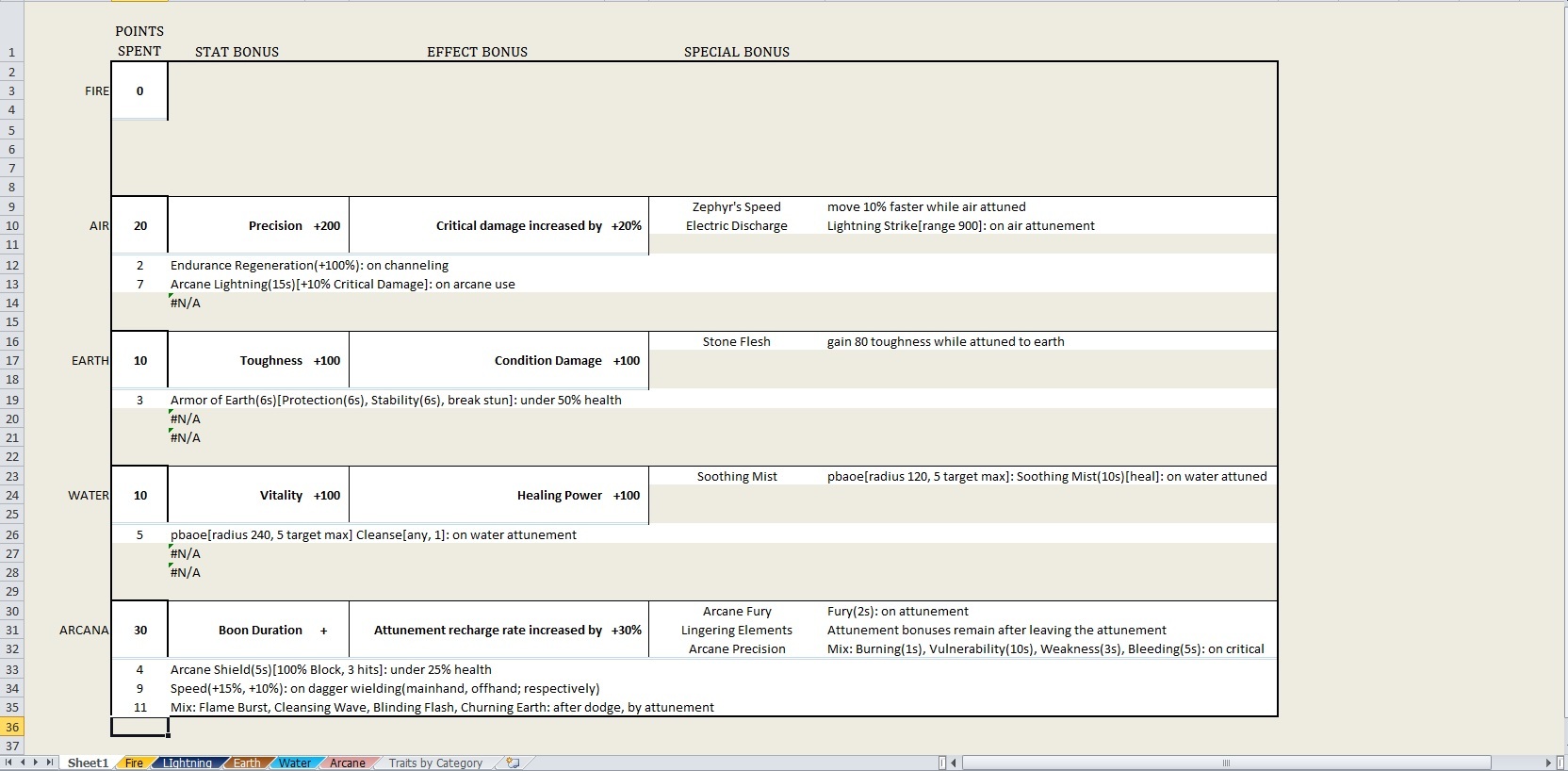Click the FIRE row label

point(97,90)
